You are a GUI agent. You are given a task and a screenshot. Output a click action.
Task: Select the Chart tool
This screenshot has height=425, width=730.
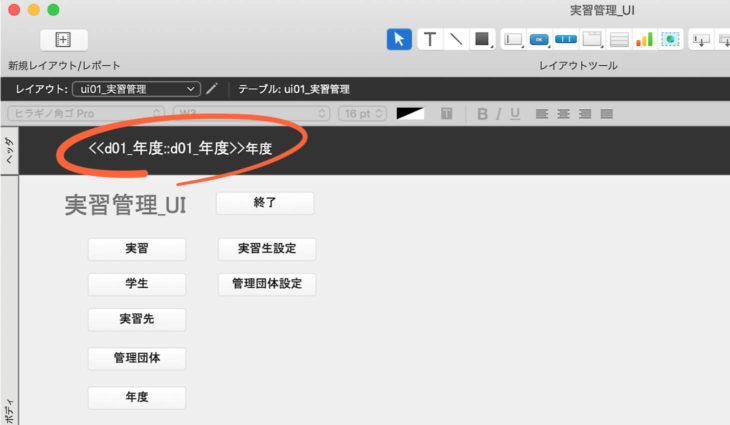click(x=645, y=39)
